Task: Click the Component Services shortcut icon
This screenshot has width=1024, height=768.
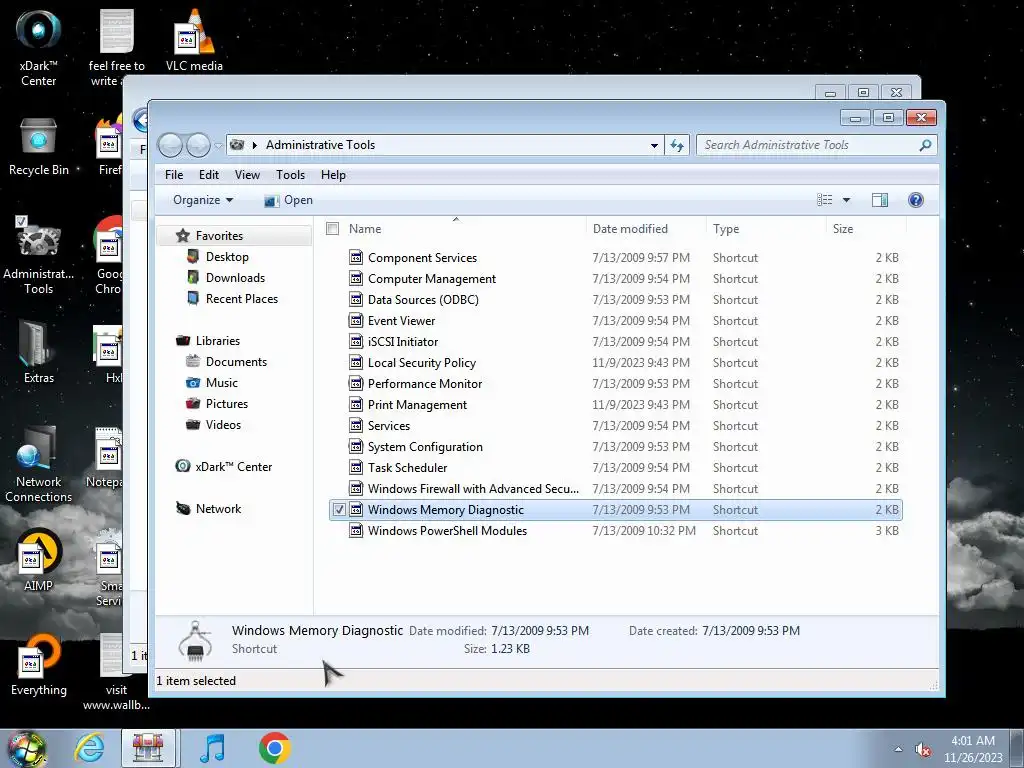Action: tap(356, 257)
